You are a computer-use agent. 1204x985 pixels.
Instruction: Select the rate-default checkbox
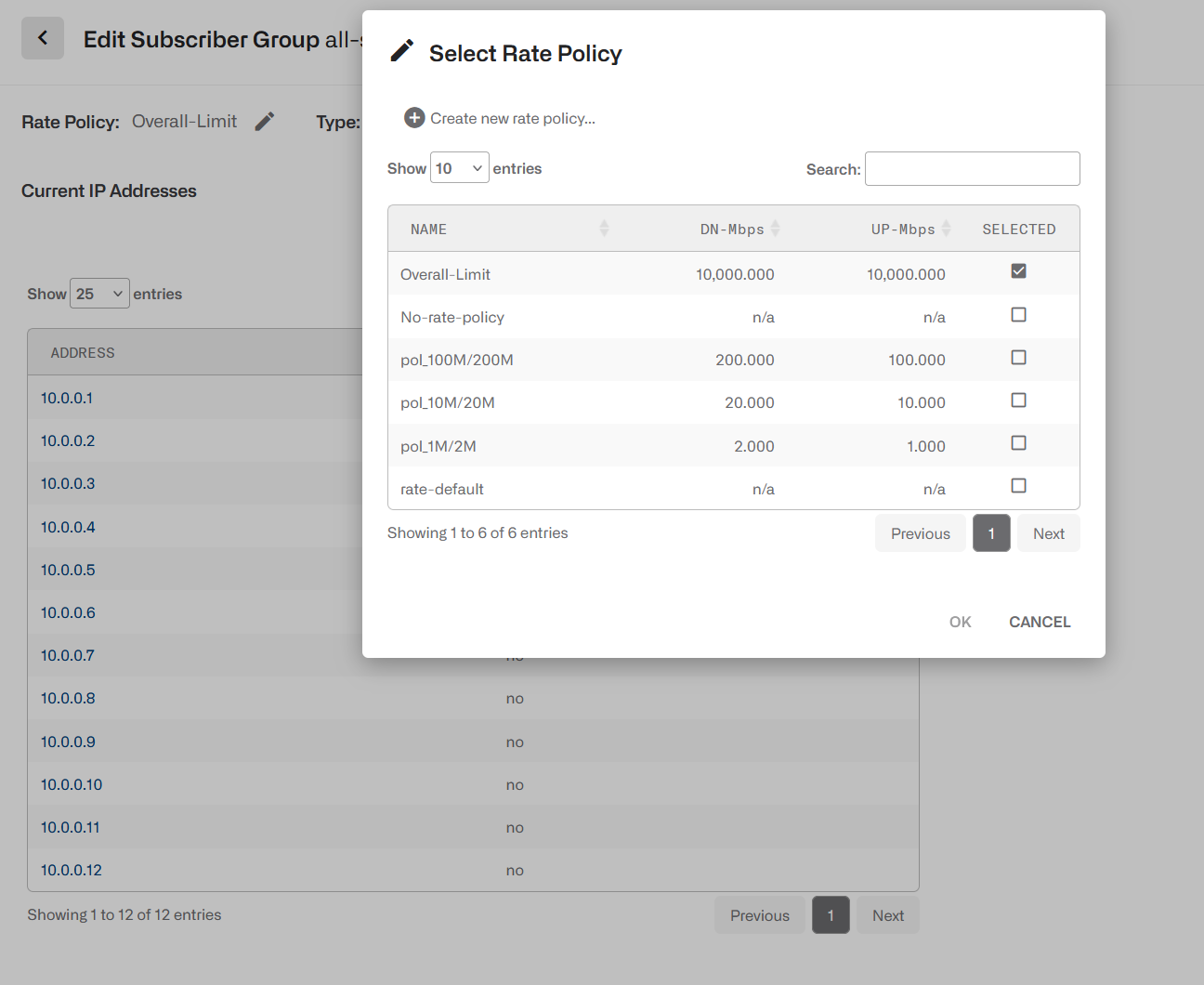point(1018,486)
